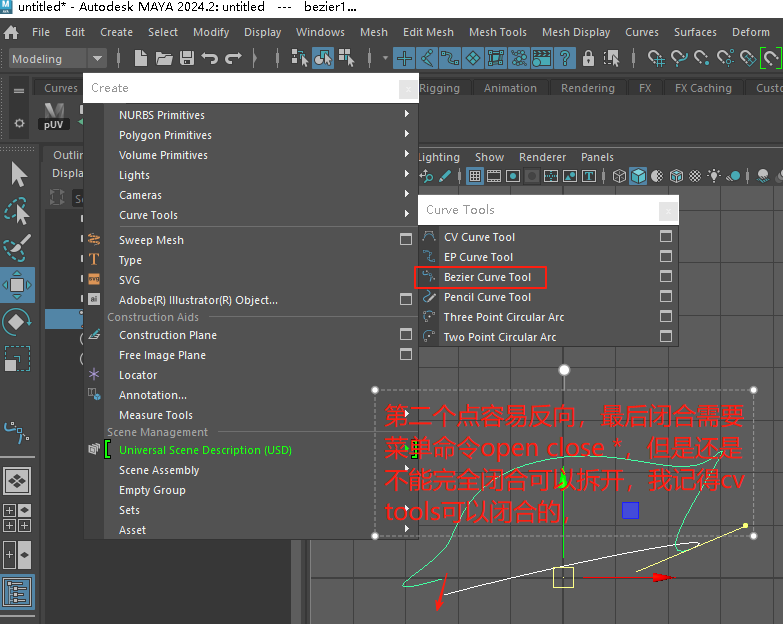Click the pUV shelf button
The width and height of the screenshot is (783, 624).
[x=54, y=116]
